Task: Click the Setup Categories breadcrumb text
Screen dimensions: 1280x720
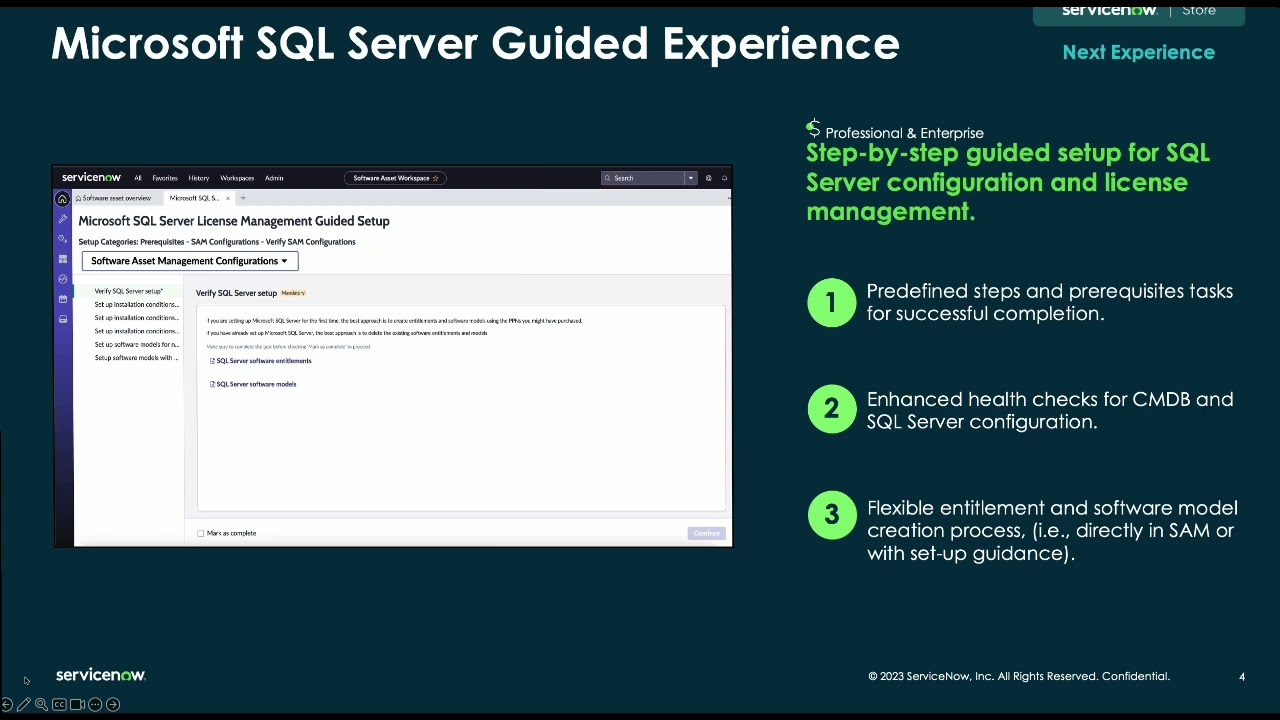Action: point(217,242)
